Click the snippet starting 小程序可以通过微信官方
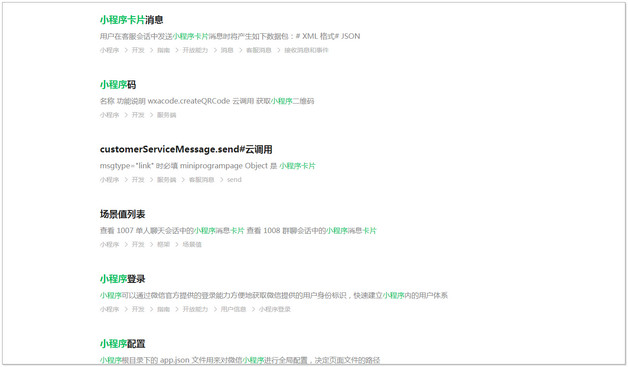628x367 pixels. pyautogui.click(x=274, y=295)
